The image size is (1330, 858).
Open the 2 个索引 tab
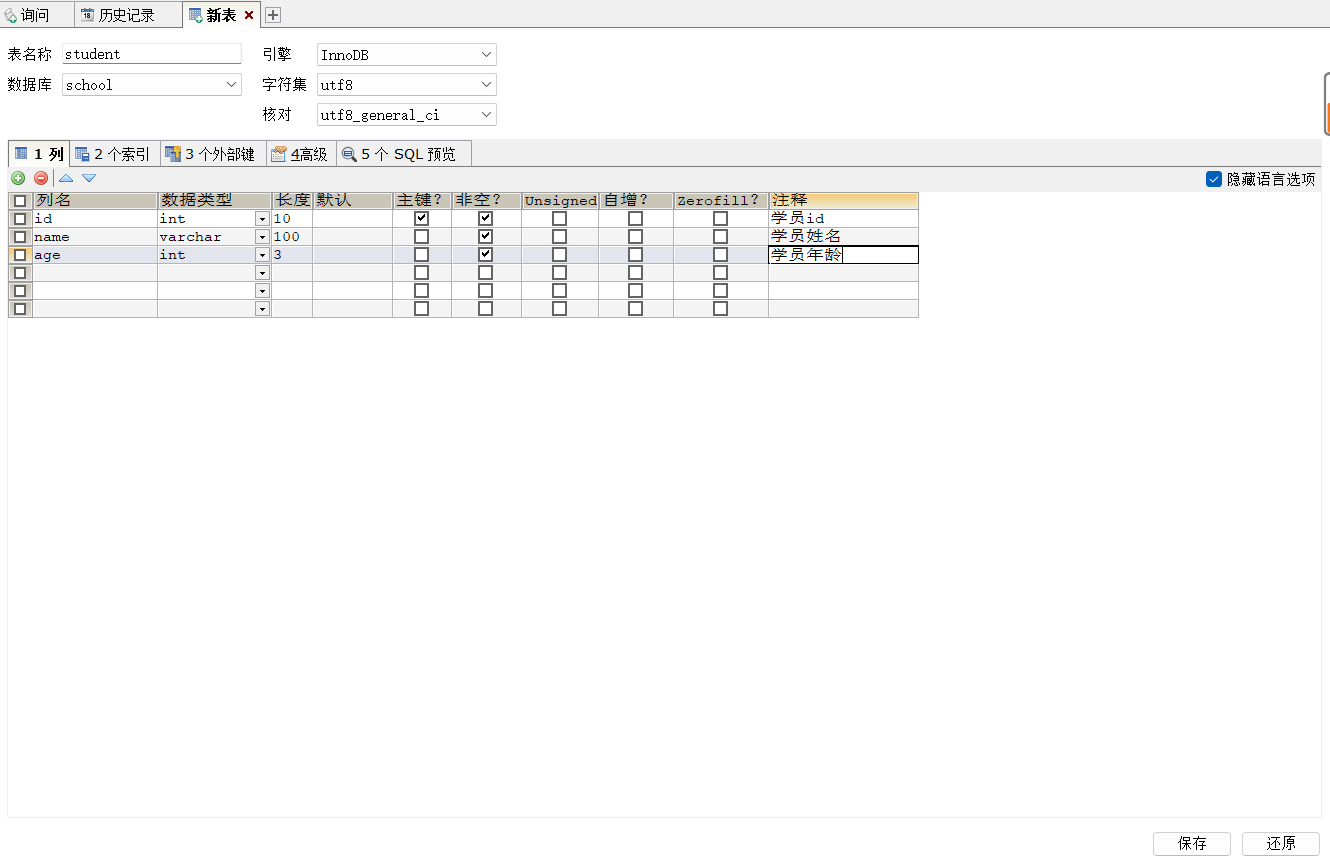(x=113, y=154)
